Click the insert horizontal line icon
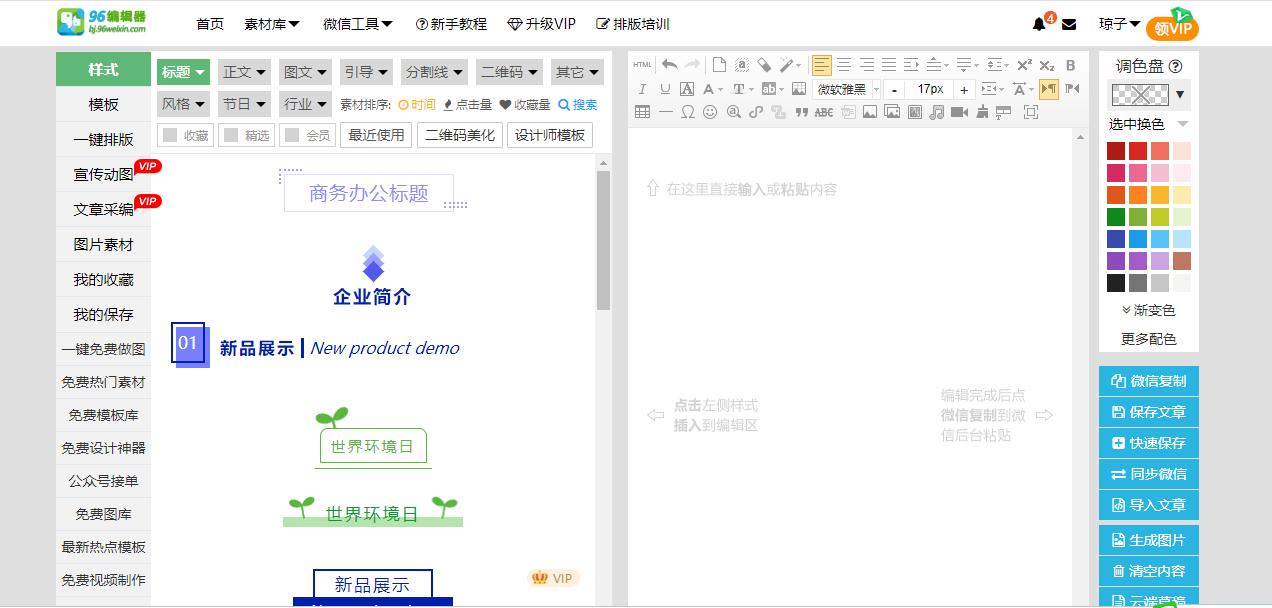 [665, 112]
